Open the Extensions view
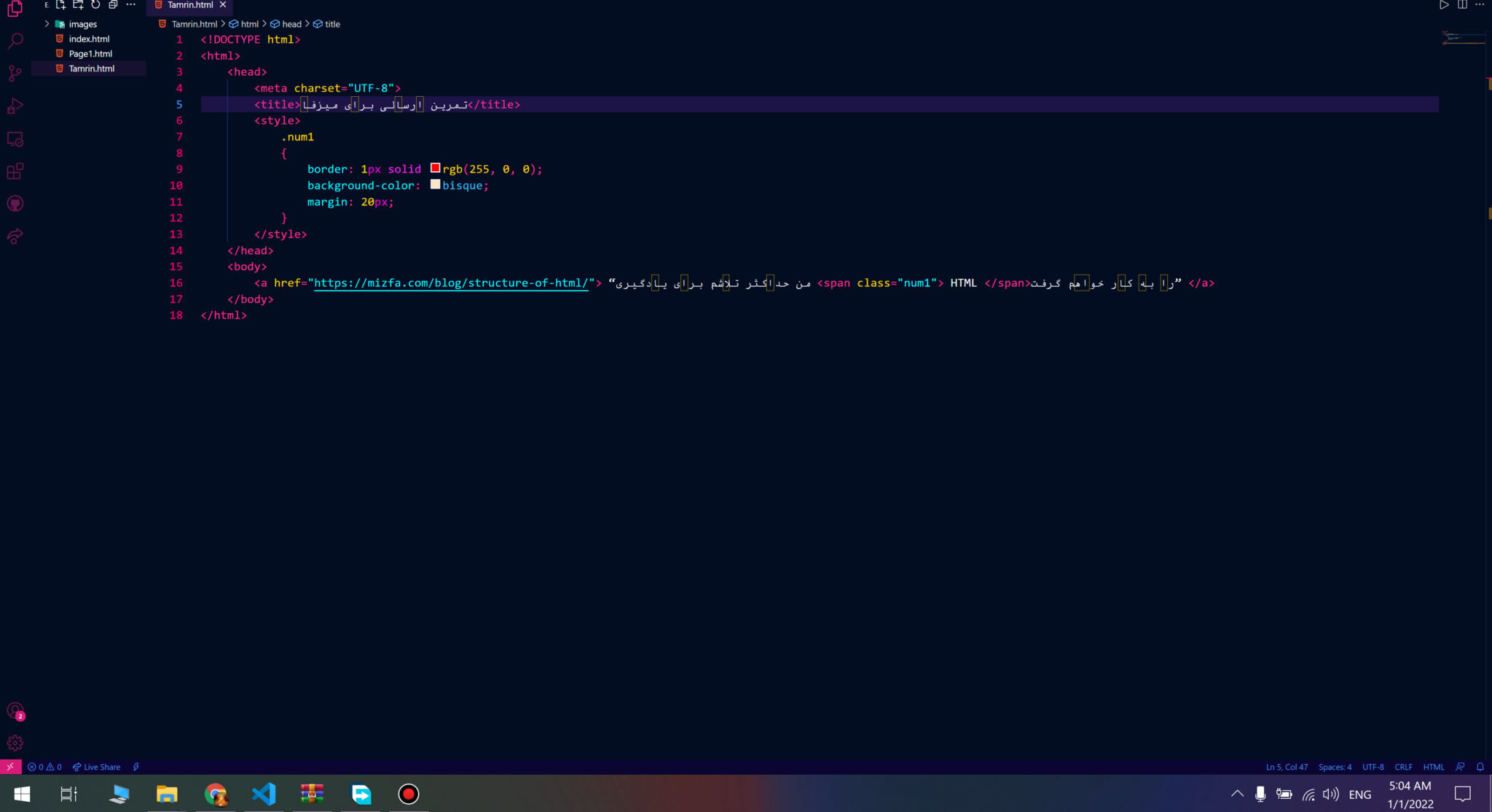1492x812 pixels. point(15,171)
